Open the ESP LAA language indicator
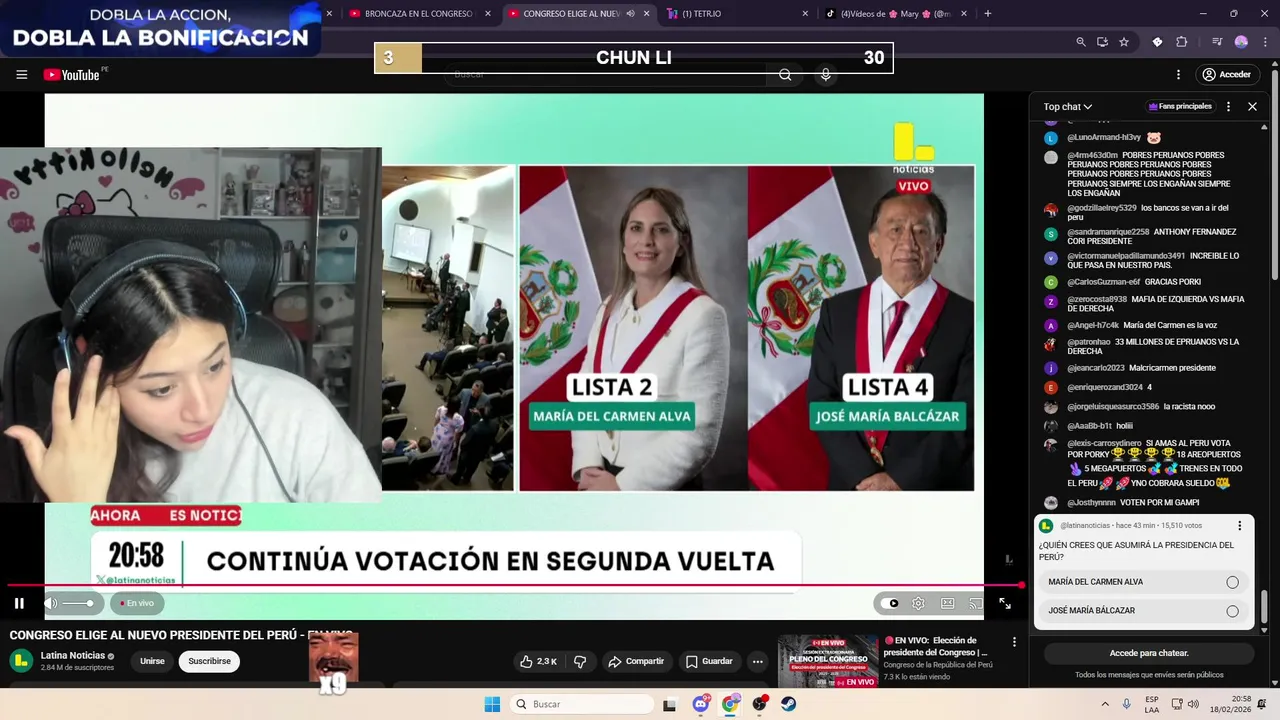 1152,704
